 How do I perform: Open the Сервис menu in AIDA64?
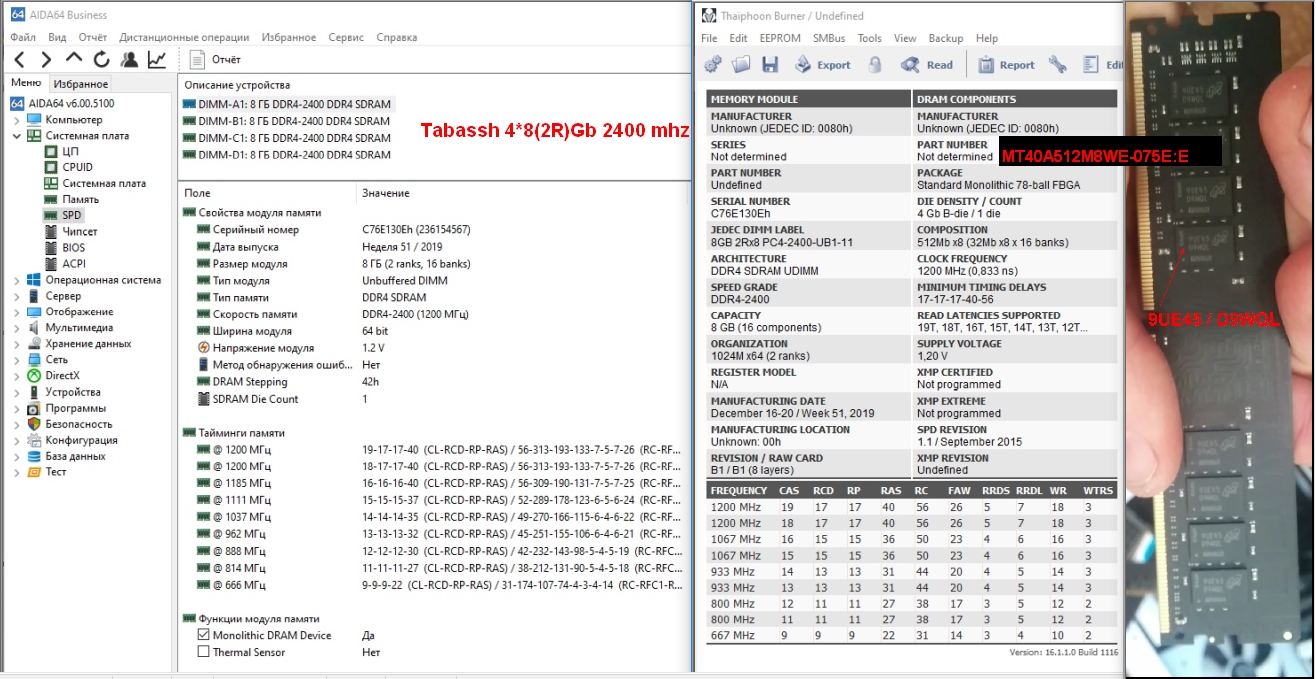coord(346,37)
